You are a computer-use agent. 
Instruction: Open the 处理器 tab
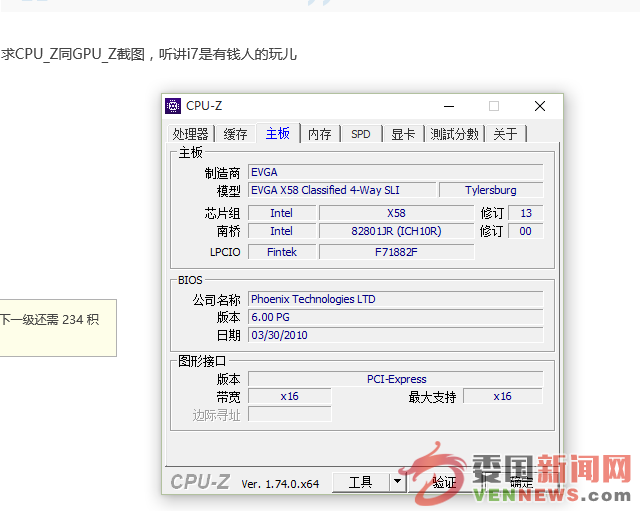(190, 134)
